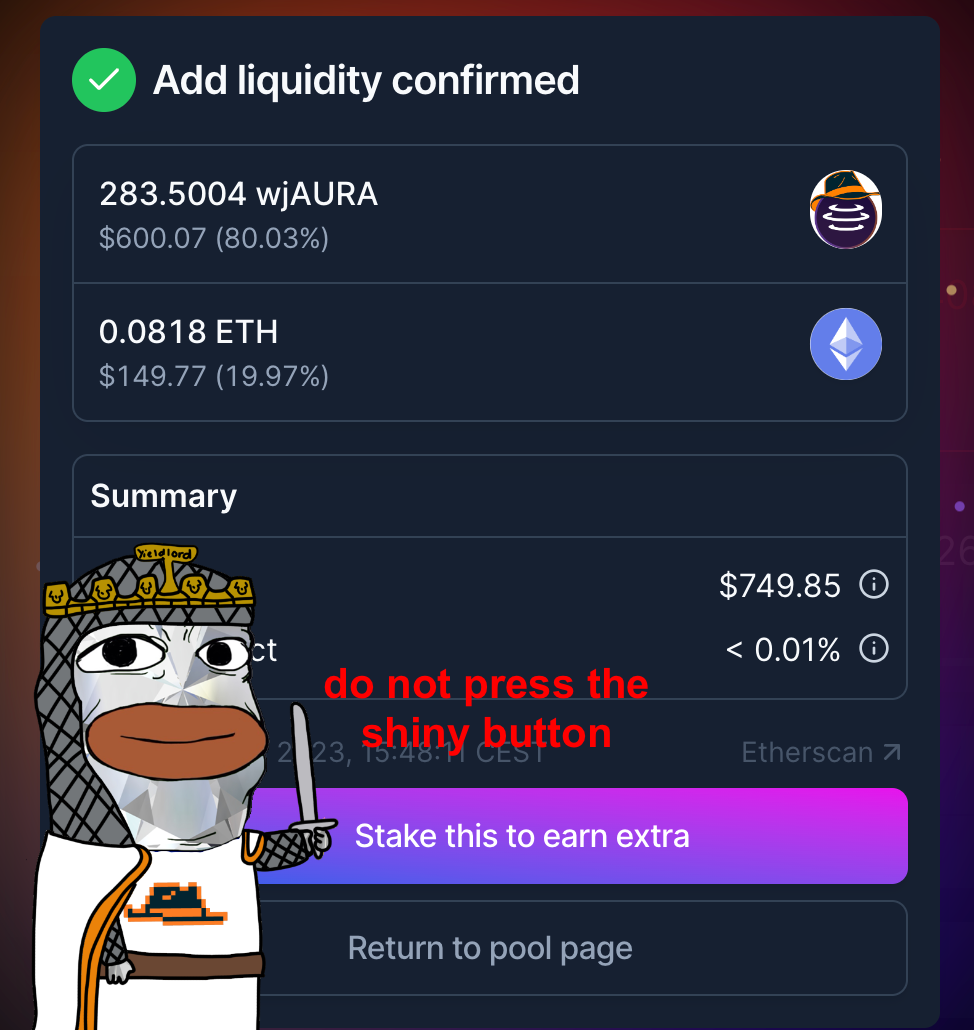The width and height of the screenshot is (974, 1030).
Task: Open the Etherscan transaction link
Action: point(821,752)
